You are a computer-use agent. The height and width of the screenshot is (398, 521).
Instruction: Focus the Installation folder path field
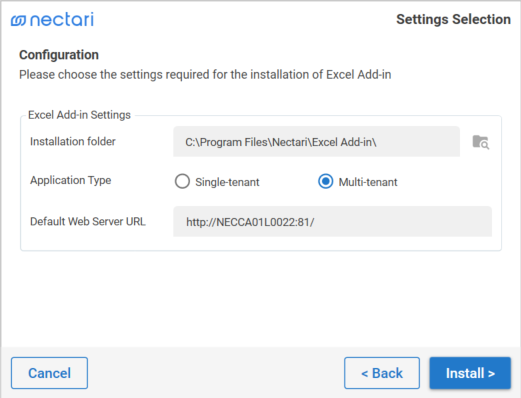pos(316,142)
